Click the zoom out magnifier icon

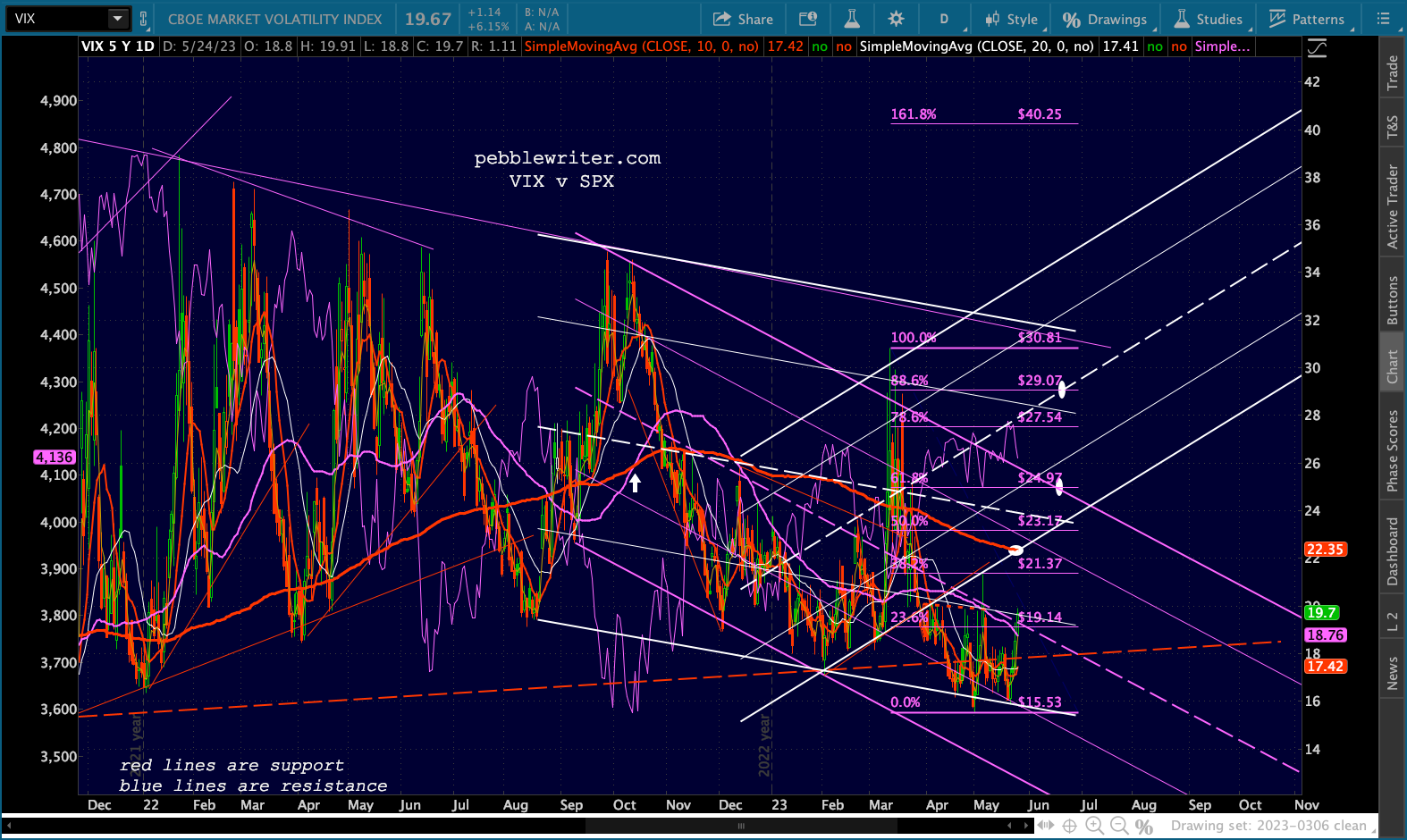1118,826
